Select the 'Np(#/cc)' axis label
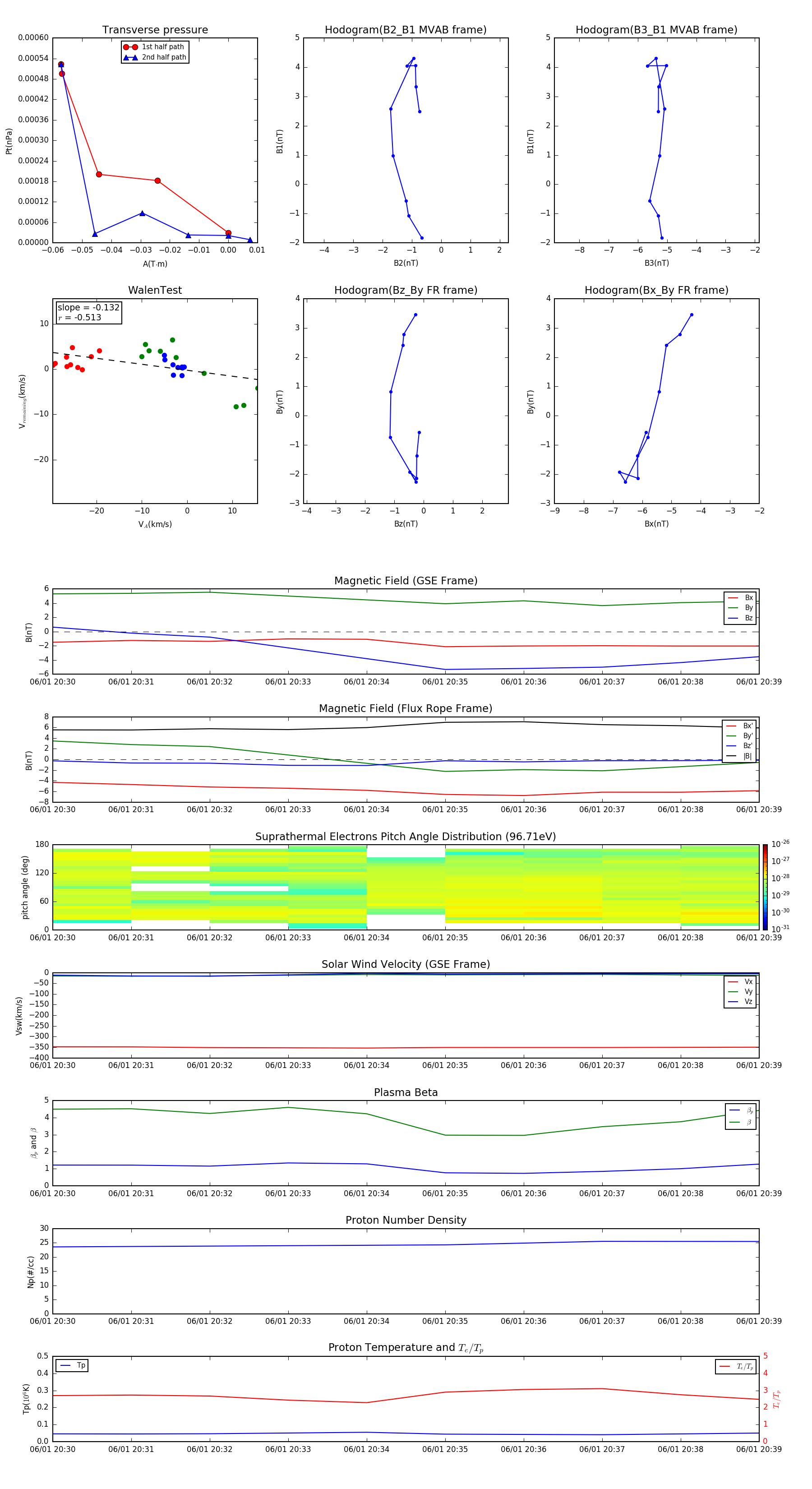Image resolution: width=812 pixels, height=1489 pixels. pos(31,1272)
